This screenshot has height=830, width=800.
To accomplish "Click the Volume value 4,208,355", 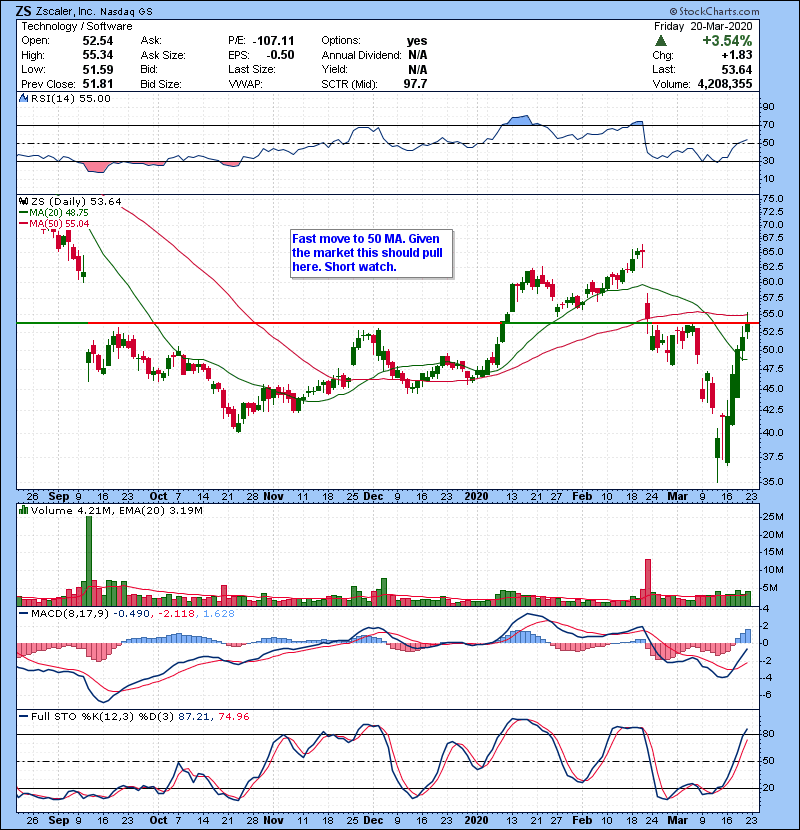I will pos(725,84).
